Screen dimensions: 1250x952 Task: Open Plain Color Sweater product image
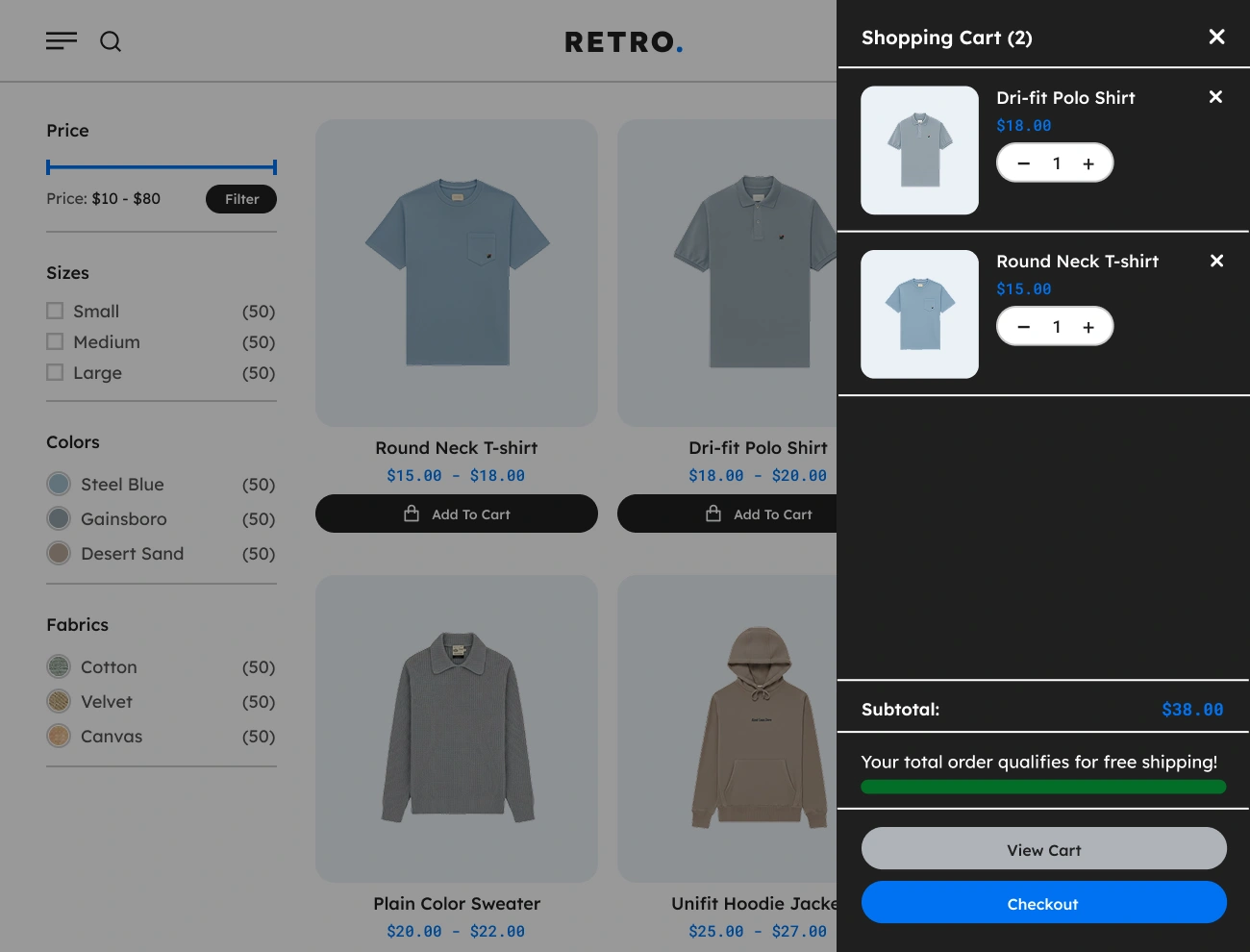(457, 729)
